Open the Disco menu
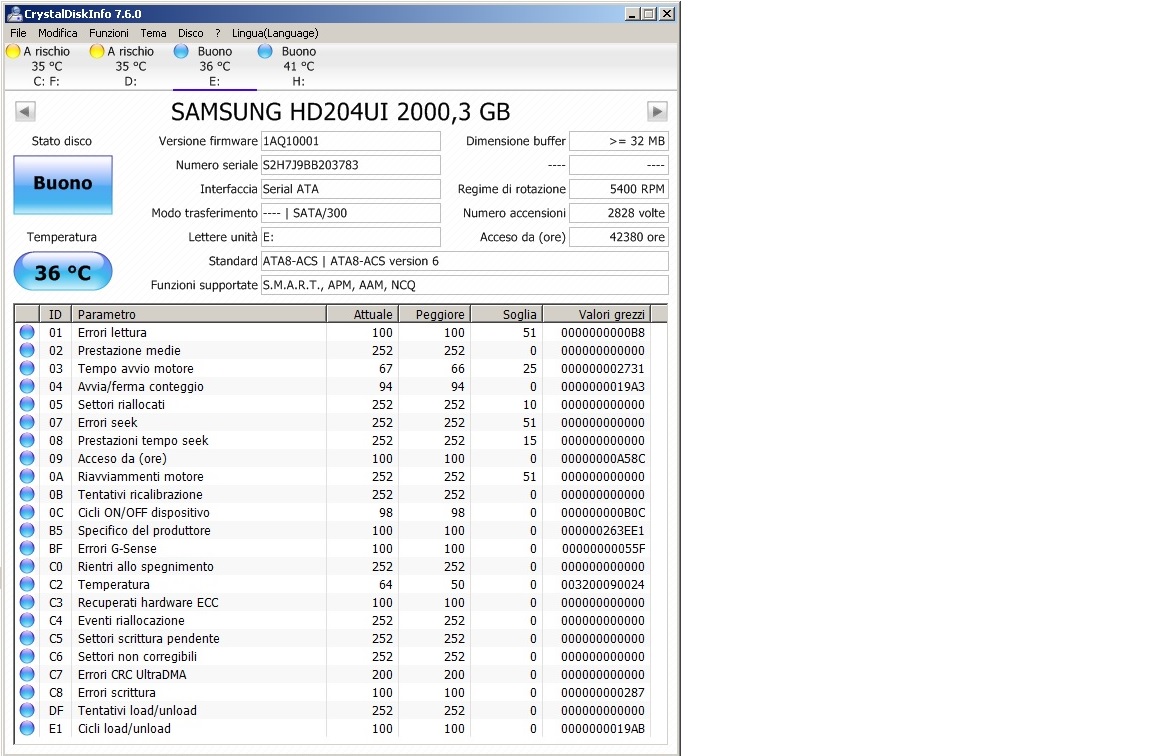Screen dimensions: 1152x756 191,33
